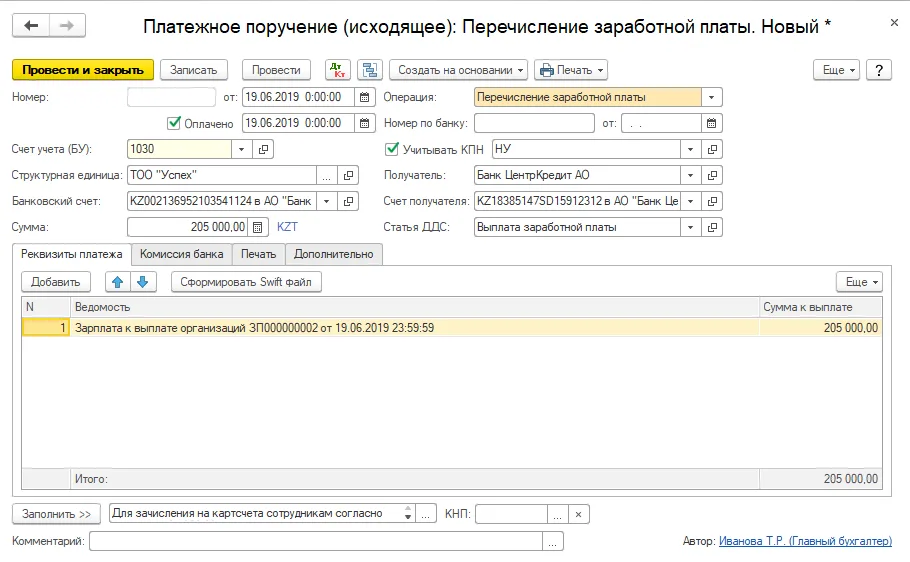The width and height of the screenshot is (910, 562).
Task: Show Дт/Кт postings of the document
Action: (337, 70)
